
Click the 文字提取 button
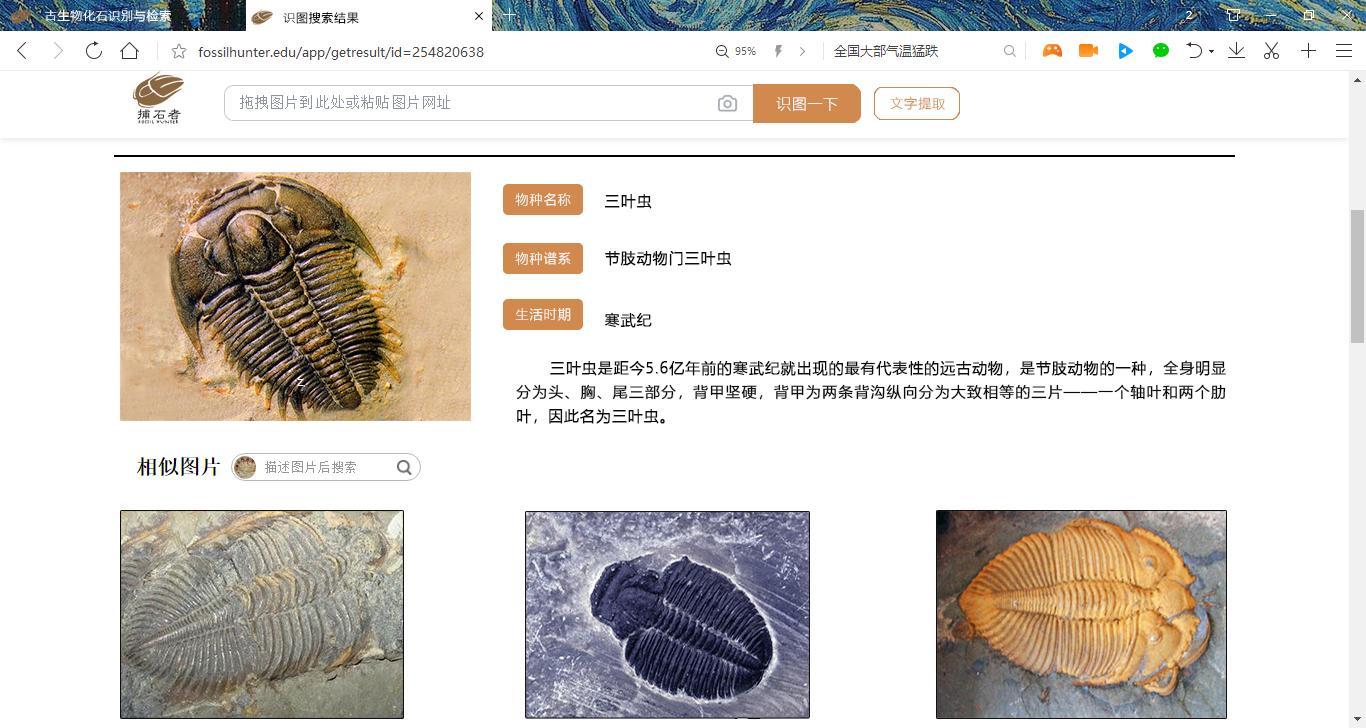coord(917,103)
